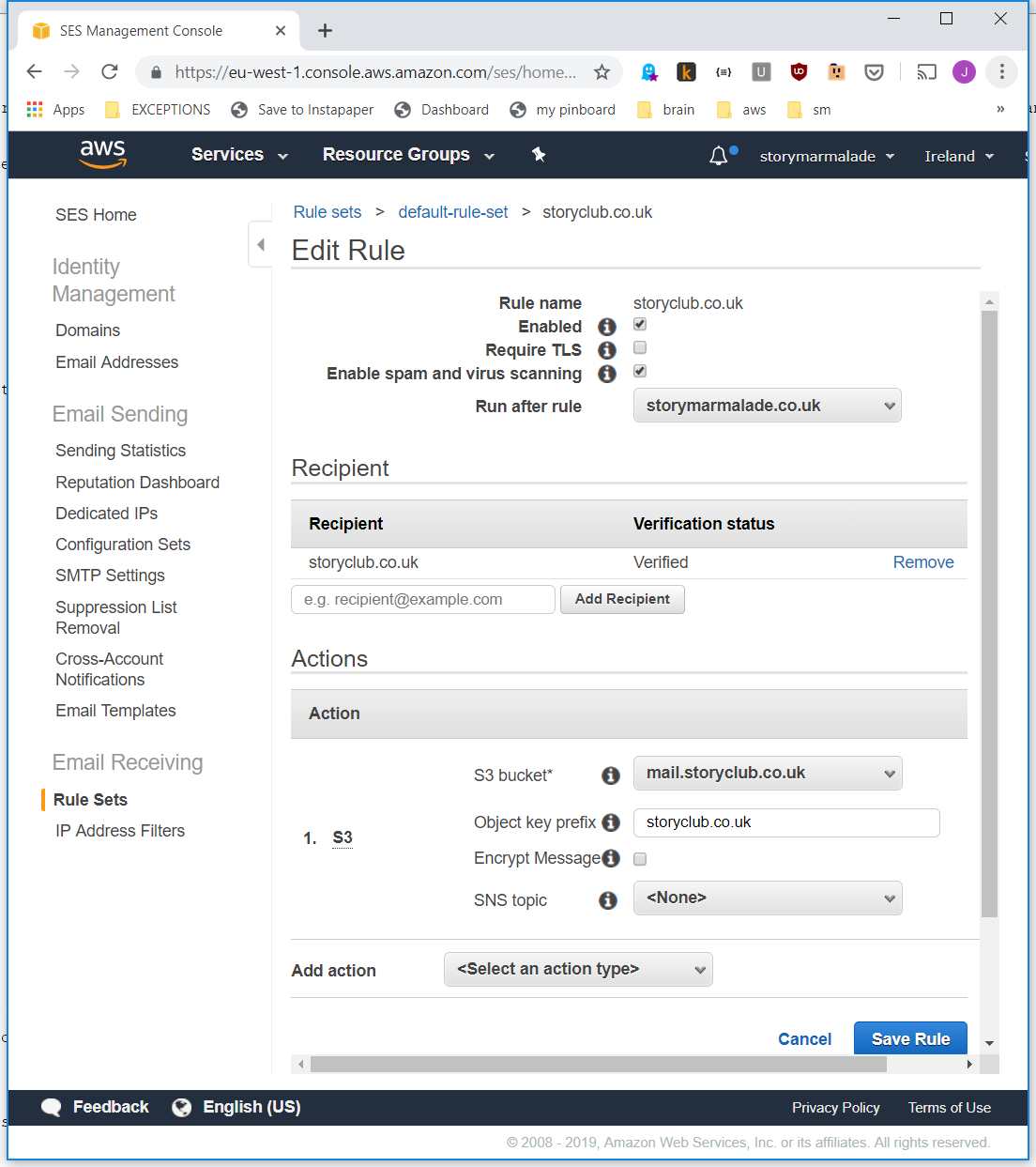Image resolution: width=1036 pixels, height=1167 pixels.
Task: Show info for Require TLS
Action: tap(607, 350)
